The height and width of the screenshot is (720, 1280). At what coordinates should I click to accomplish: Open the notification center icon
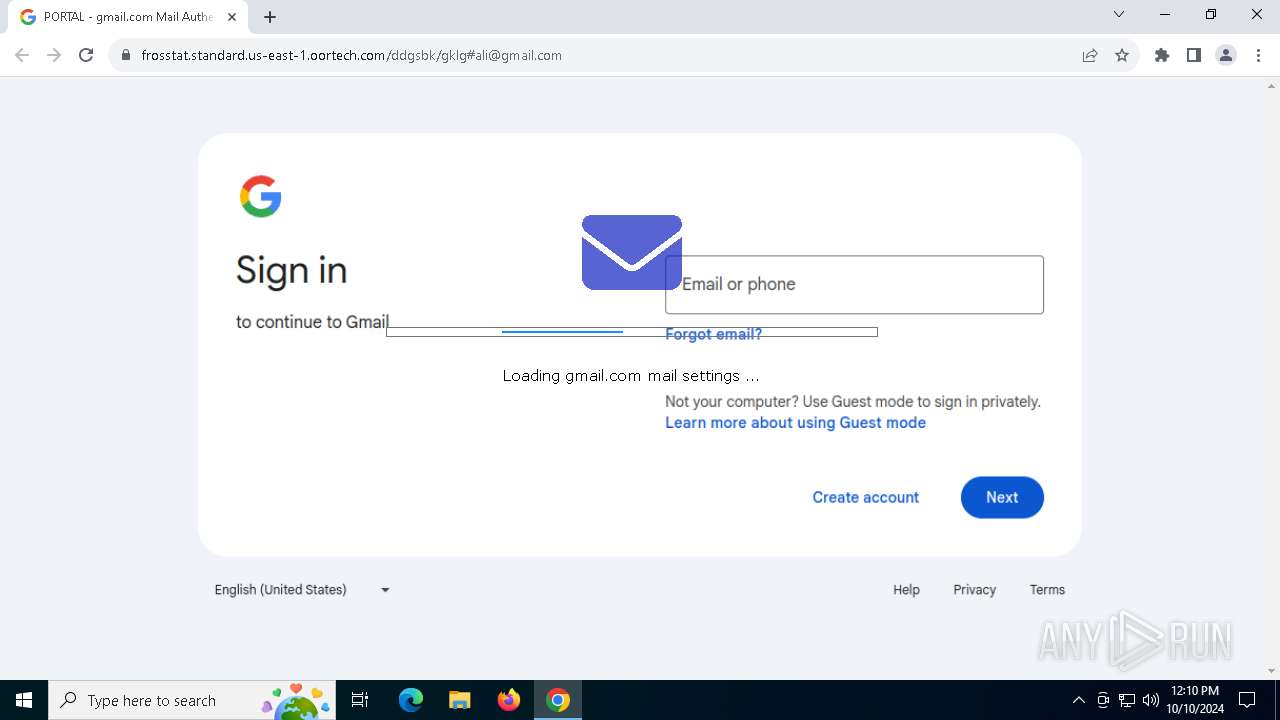[1247, 700]
